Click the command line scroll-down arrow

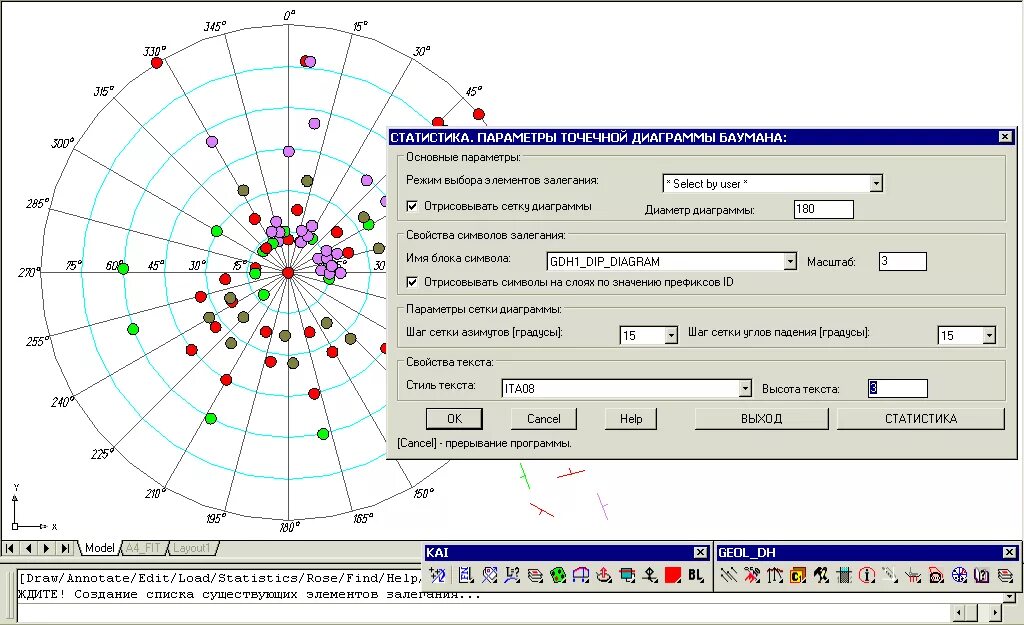[1010, 597]
